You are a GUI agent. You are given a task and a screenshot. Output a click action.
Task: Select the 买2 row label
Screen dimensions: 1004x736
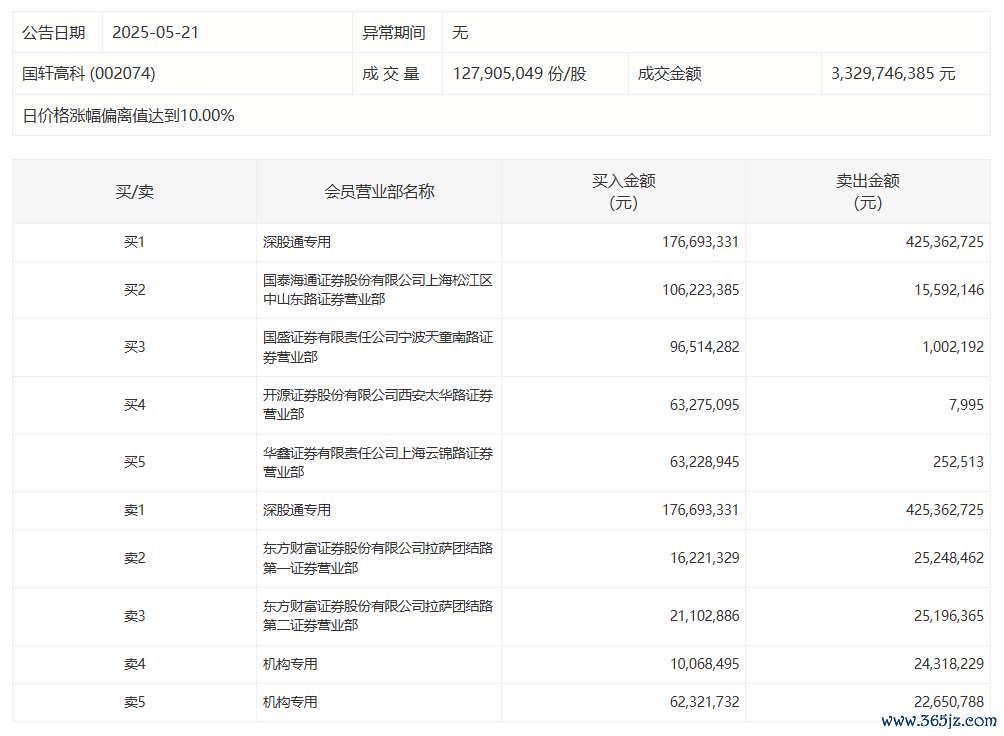point(134,290)
